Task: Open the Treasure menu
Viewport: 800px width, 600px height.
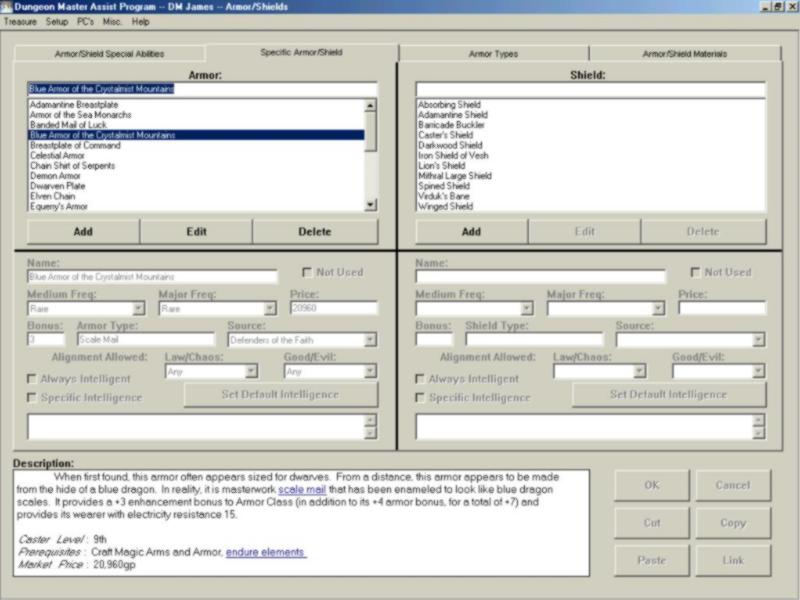Action: click(x=20, y=21)
